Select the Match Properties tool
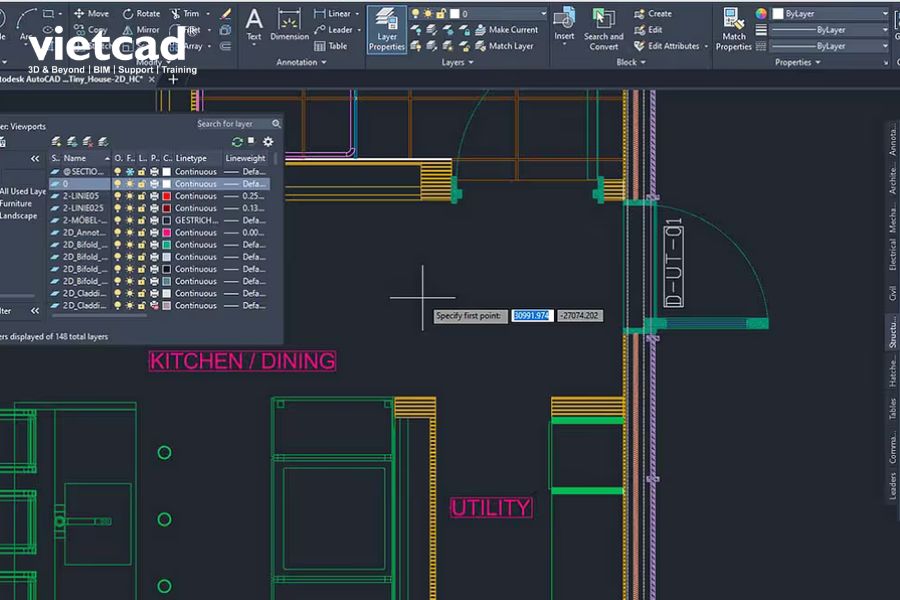Image resolution: width=900 pixels, height=600 pixels. coord(734,30)
